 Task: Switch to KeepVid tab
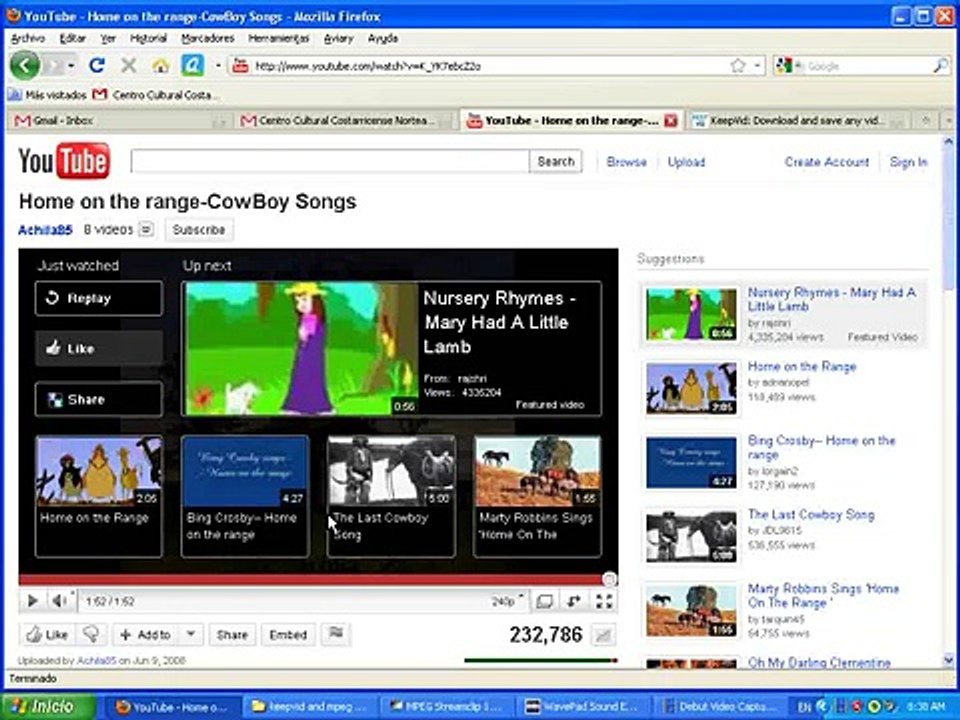point(798,121)
